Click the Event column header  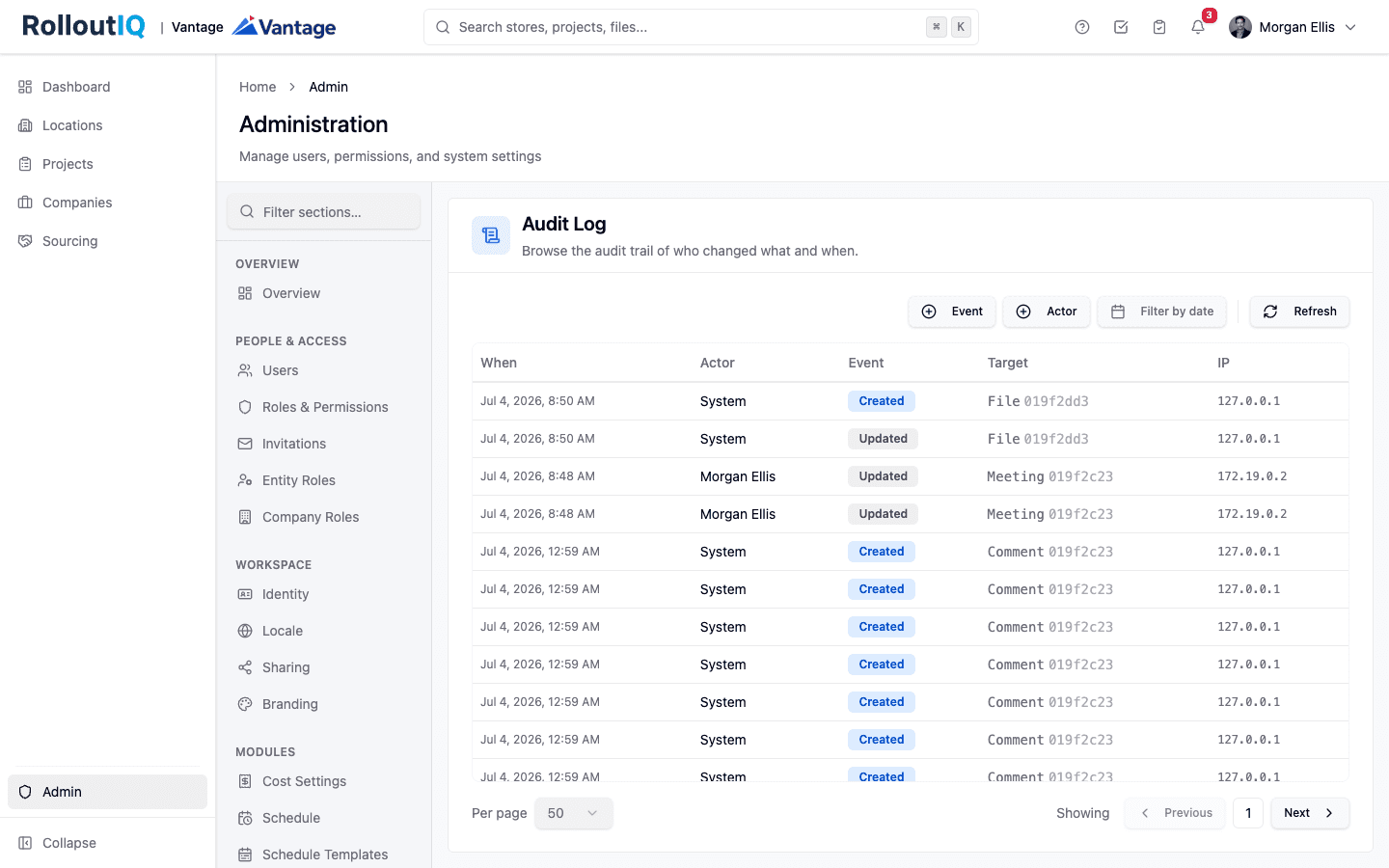pos(866,363)
